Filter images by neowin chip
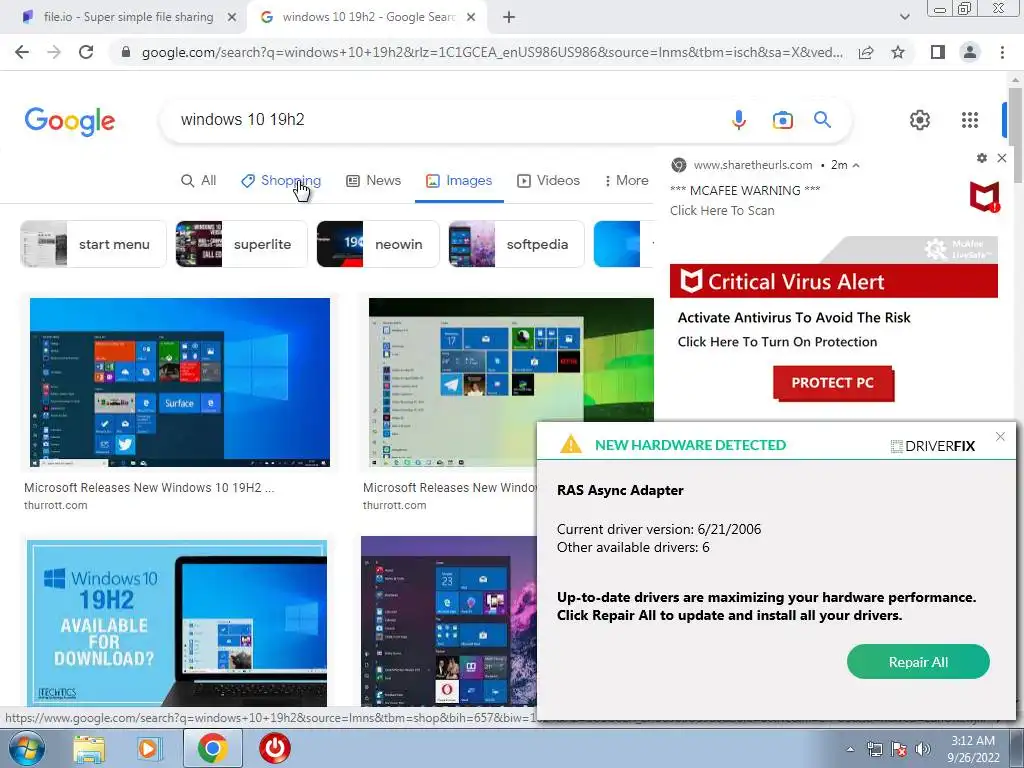The width and height of the screenshot is (1024, 768). 378,244
